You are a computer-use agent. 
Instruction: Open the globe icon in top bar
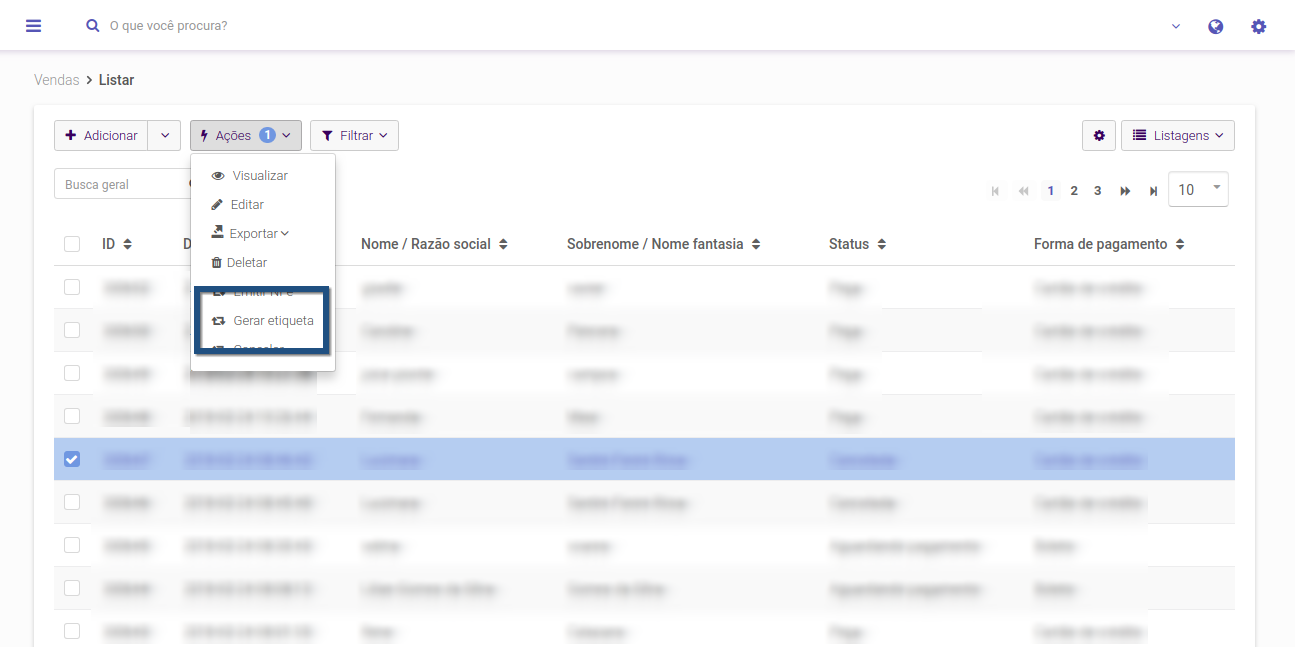(x=1216, y=27)
